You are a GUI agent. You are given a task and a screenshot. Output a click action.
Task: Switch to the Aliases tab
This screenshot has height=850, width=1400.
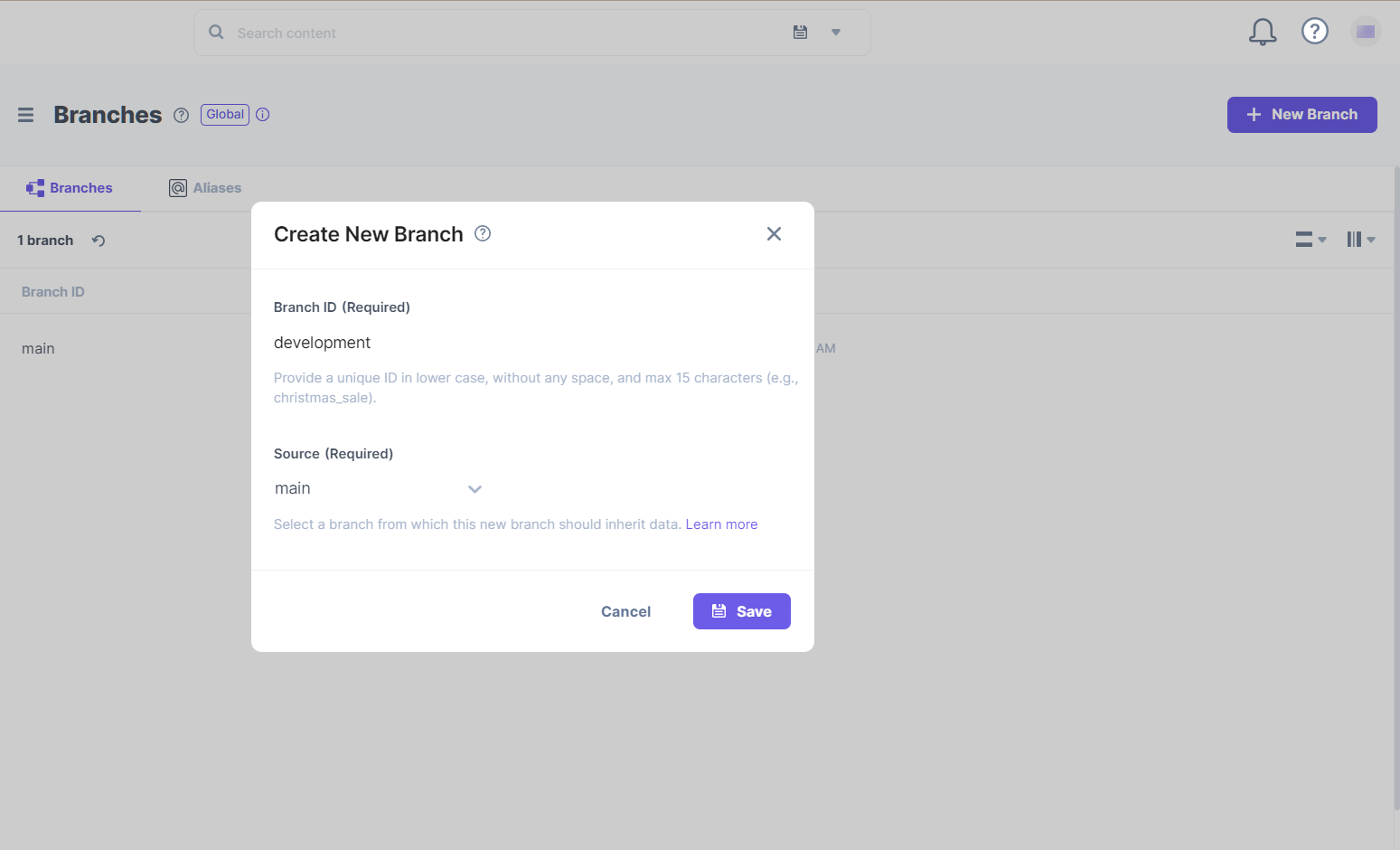click(x=205, y=187)
